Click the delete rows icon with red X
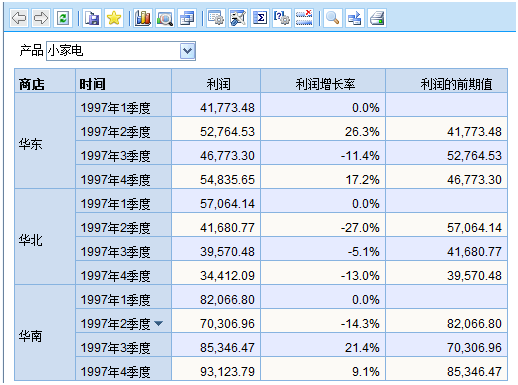 pyautogui.click(x=304, y=18)
